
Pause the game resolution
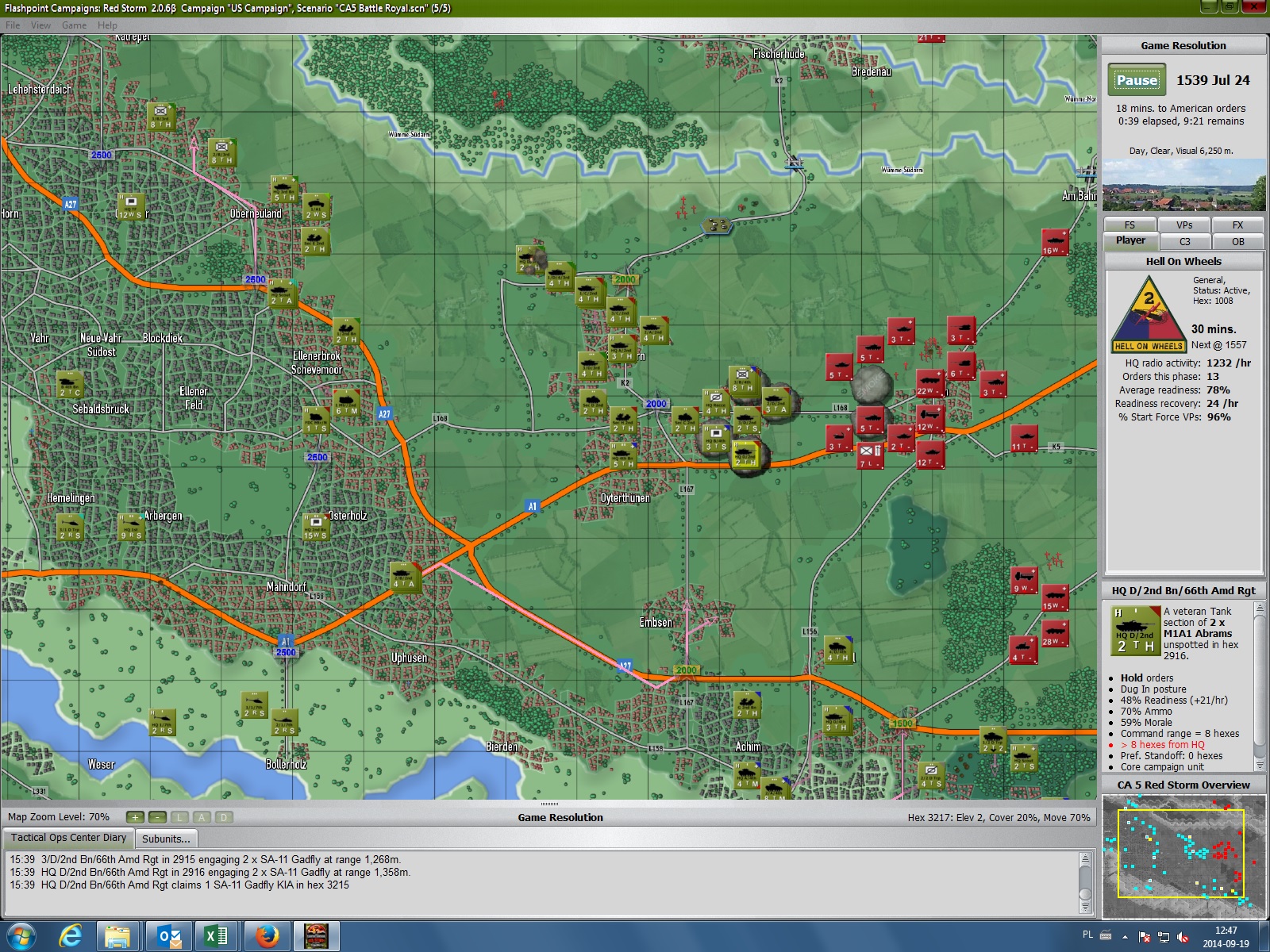1137,80
